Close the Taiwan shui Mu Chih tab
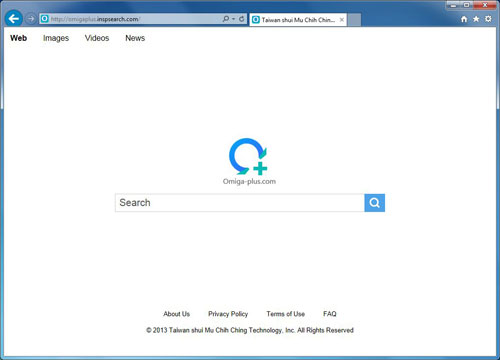This screenshot has height=360, width=500. pyautogui.click(x=342, y=20)
